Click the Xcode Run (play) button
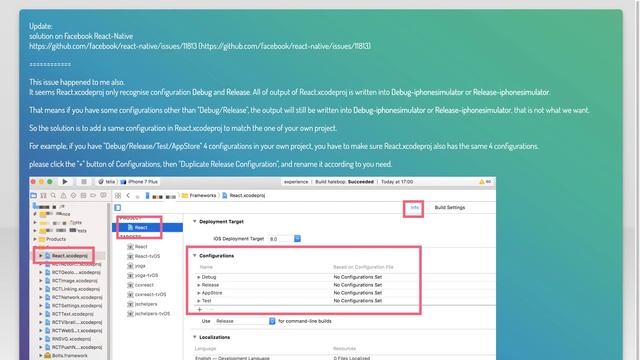 (x=65, y=182)
